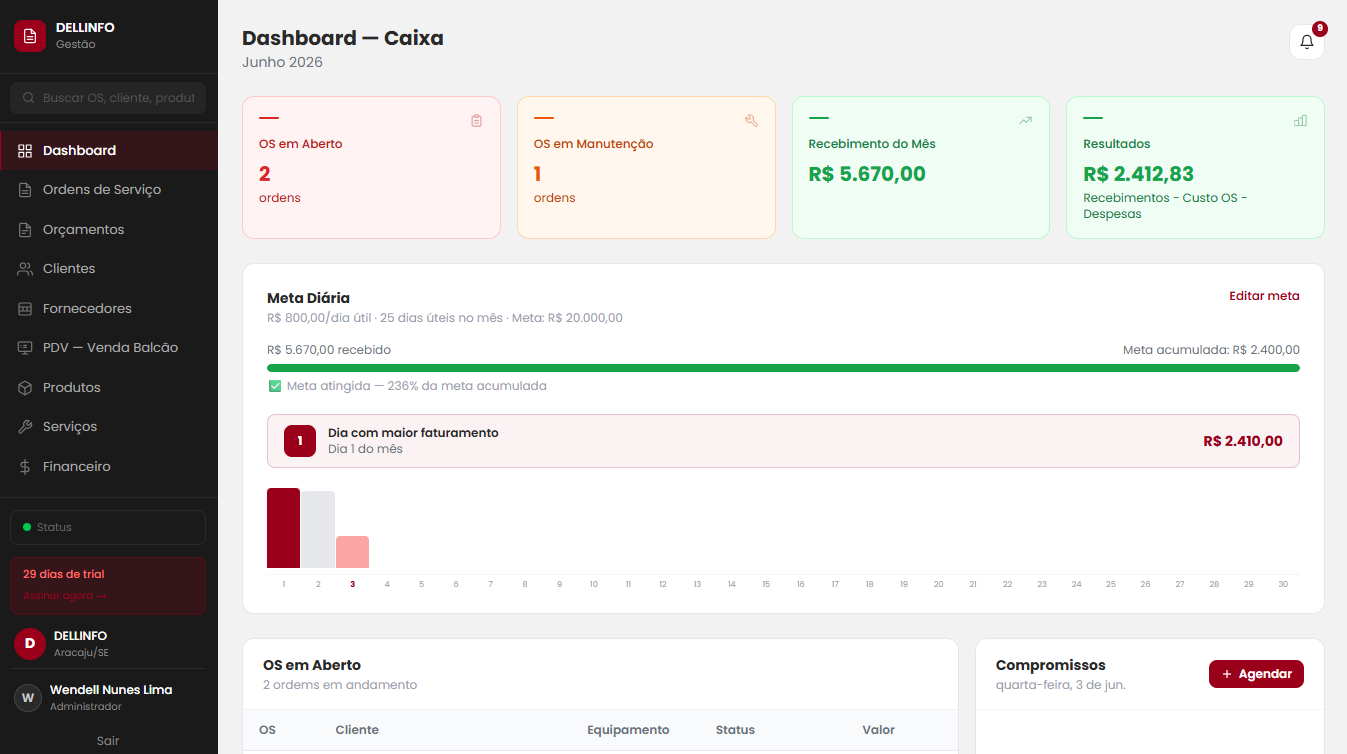The height and width of the screenshot is (754, 1347).
Task: Click the PDV monitor icon
Action: pyautogui.click(x=25, y=348)
